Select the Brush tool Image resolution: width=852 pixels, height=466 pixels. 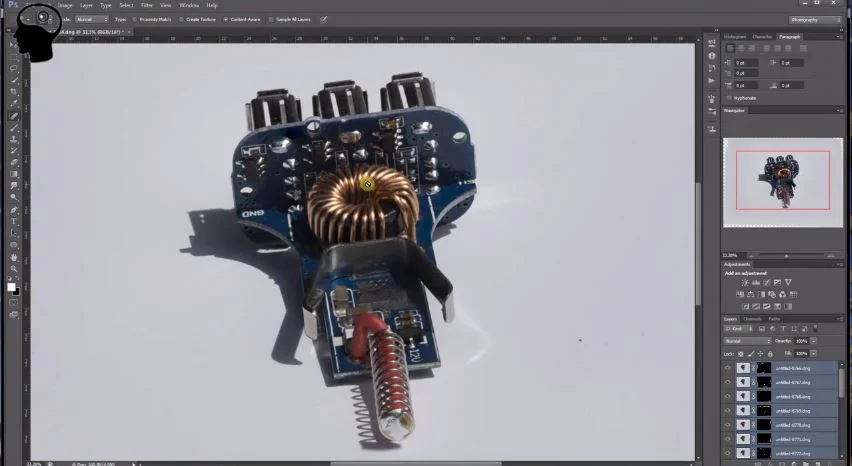(14, 128)
